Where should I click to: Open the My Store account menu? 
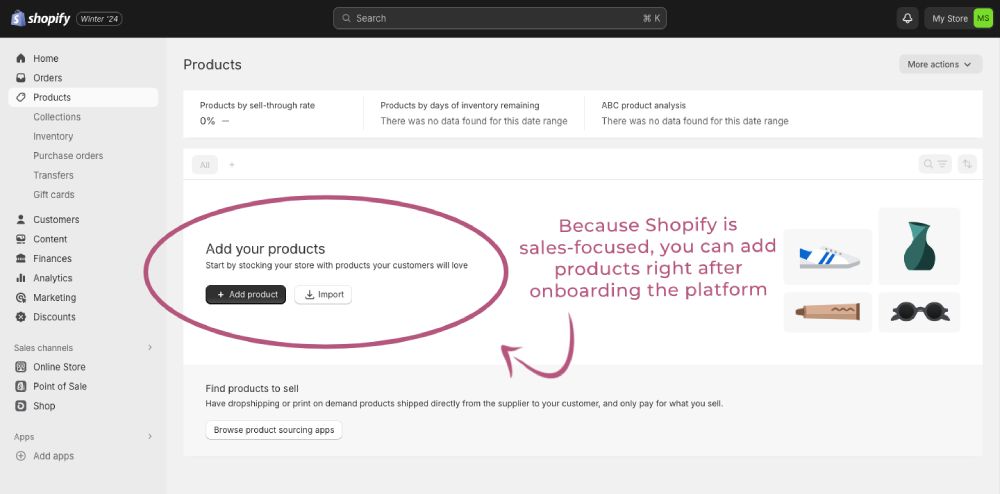click(x=959, y=18)
